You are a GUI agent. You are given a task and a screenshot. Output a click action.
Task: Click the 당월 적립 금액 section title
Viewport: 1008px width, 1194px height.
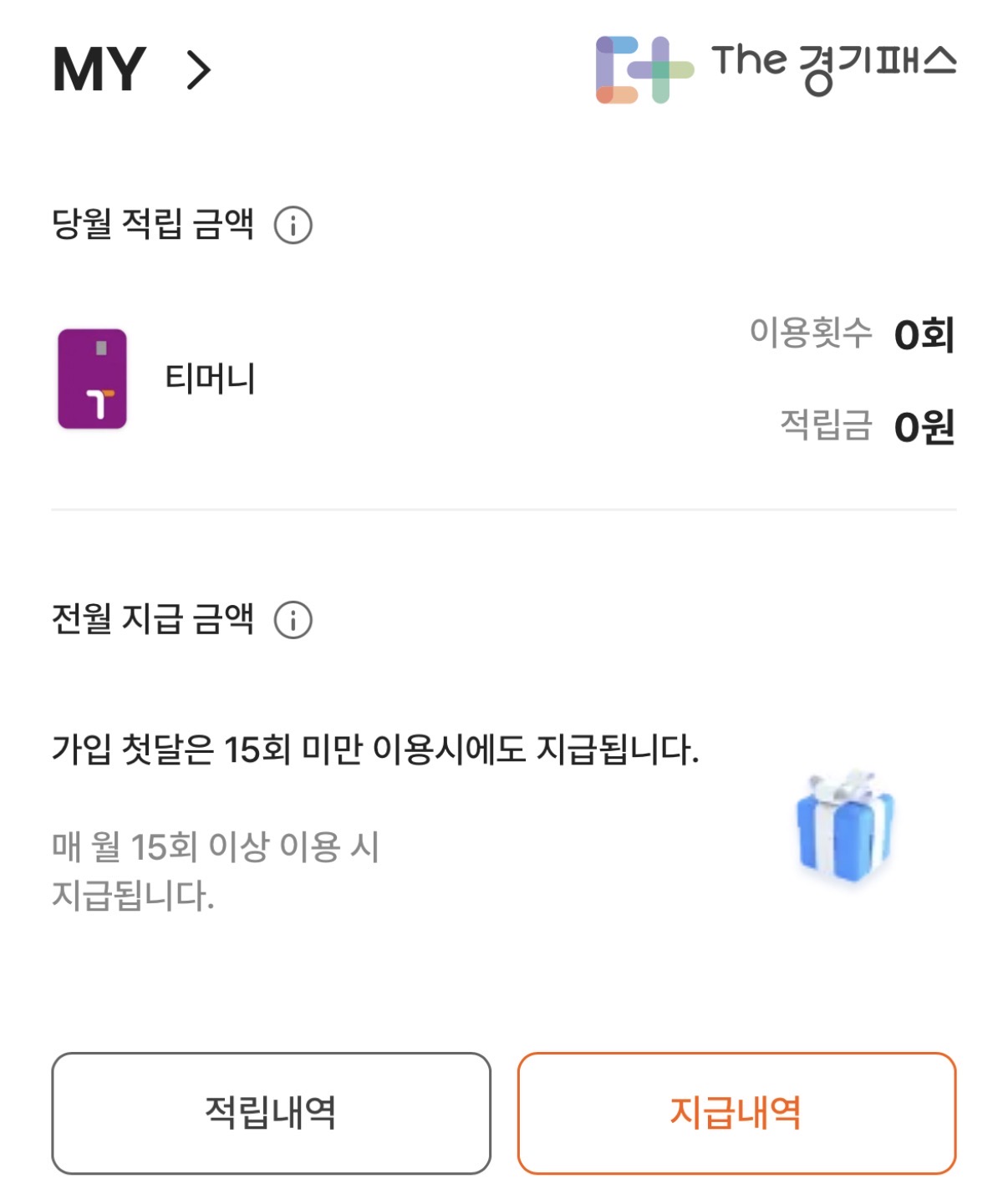click(152, 224)
